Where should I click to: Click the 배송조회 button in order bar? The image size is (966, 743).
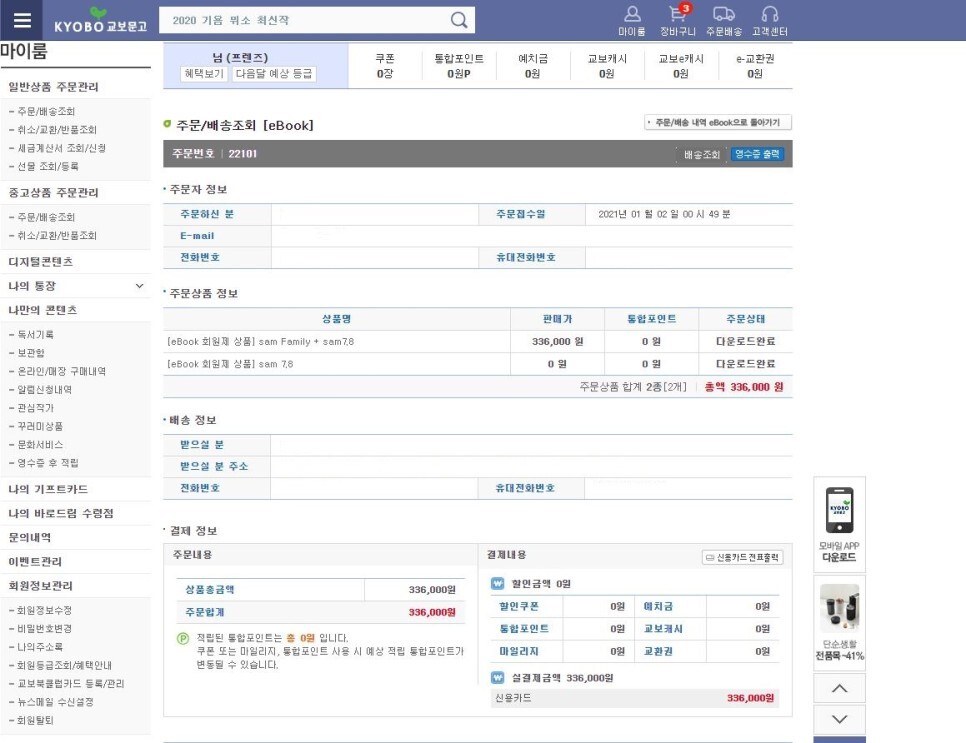click(702, 155)
